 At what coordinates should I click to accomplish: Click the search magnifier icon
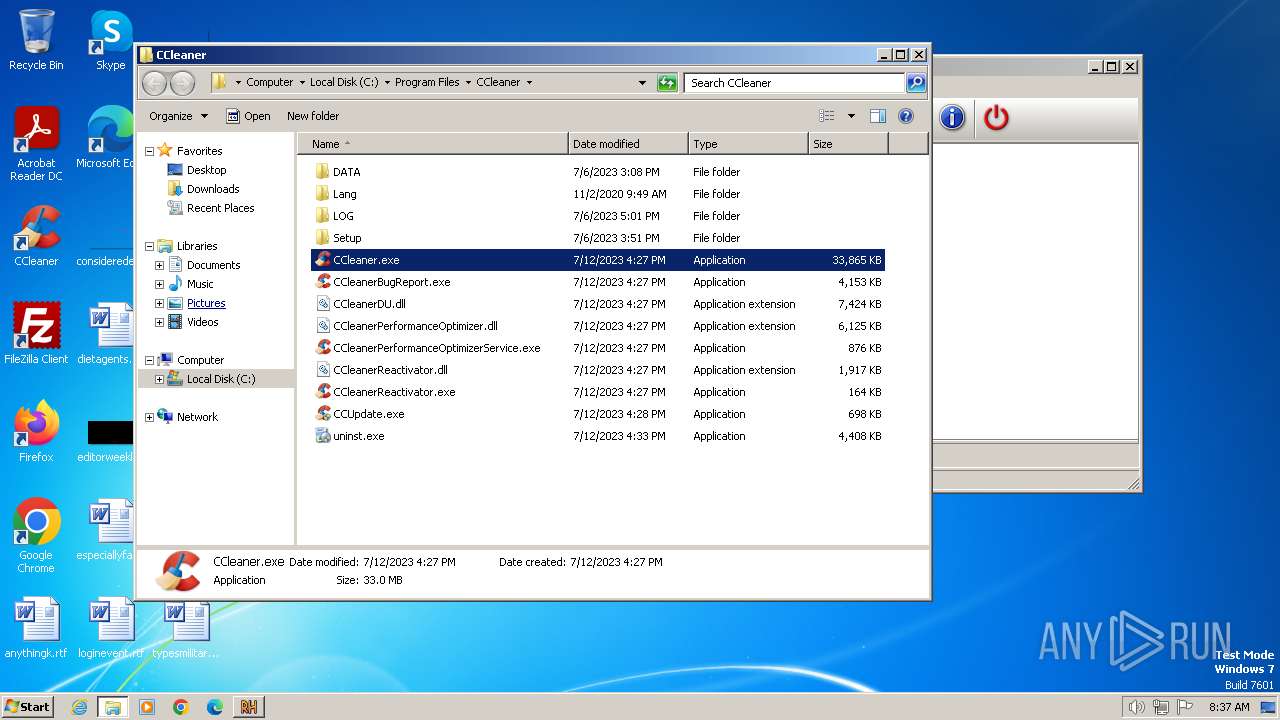915,83
